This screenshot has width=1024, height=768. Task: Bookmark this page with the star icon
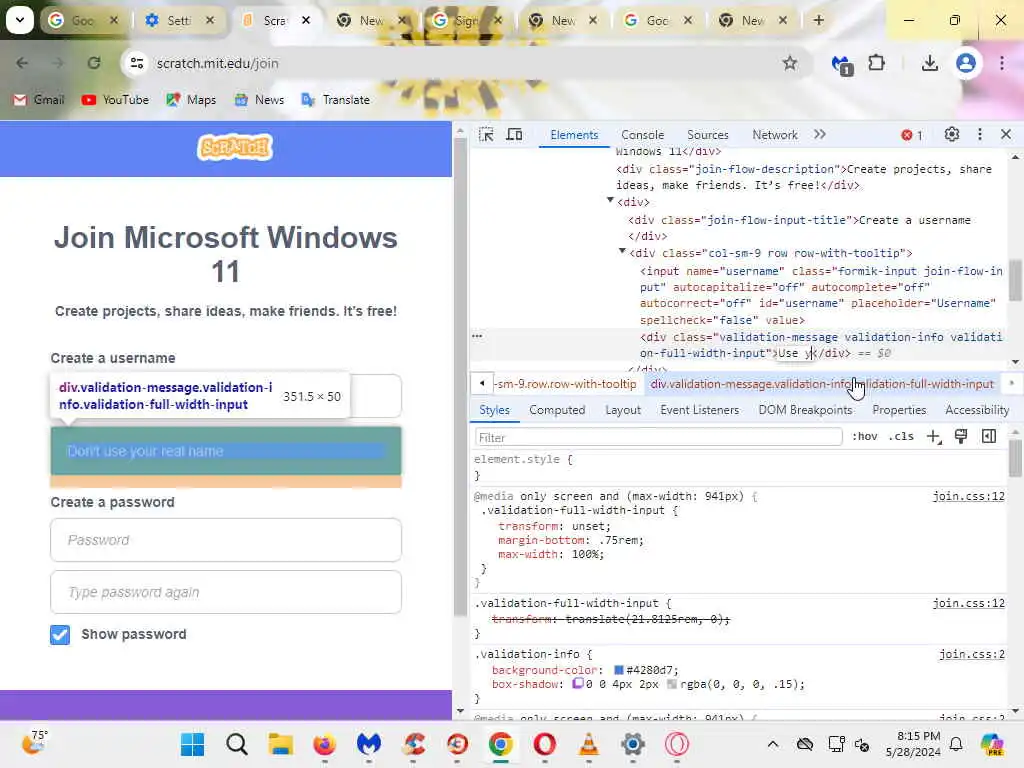pyautogui.click(x=790, y=63)
